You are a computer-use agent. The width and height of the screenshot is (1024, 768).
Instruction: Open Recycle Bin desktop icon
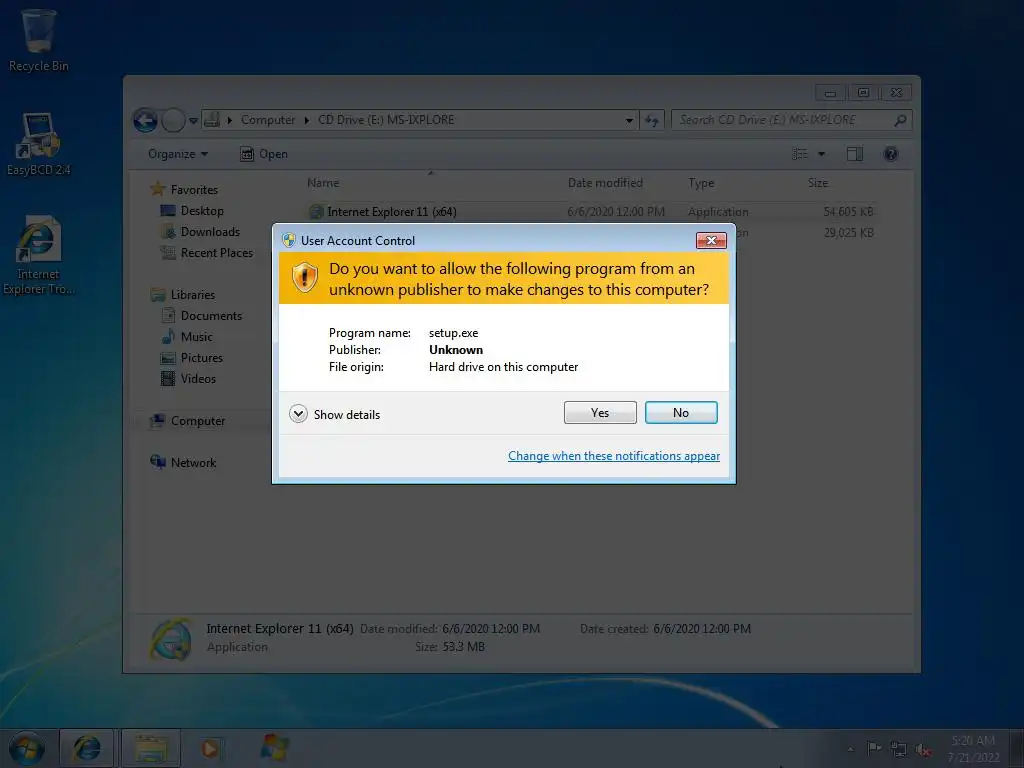click(39, 40)
